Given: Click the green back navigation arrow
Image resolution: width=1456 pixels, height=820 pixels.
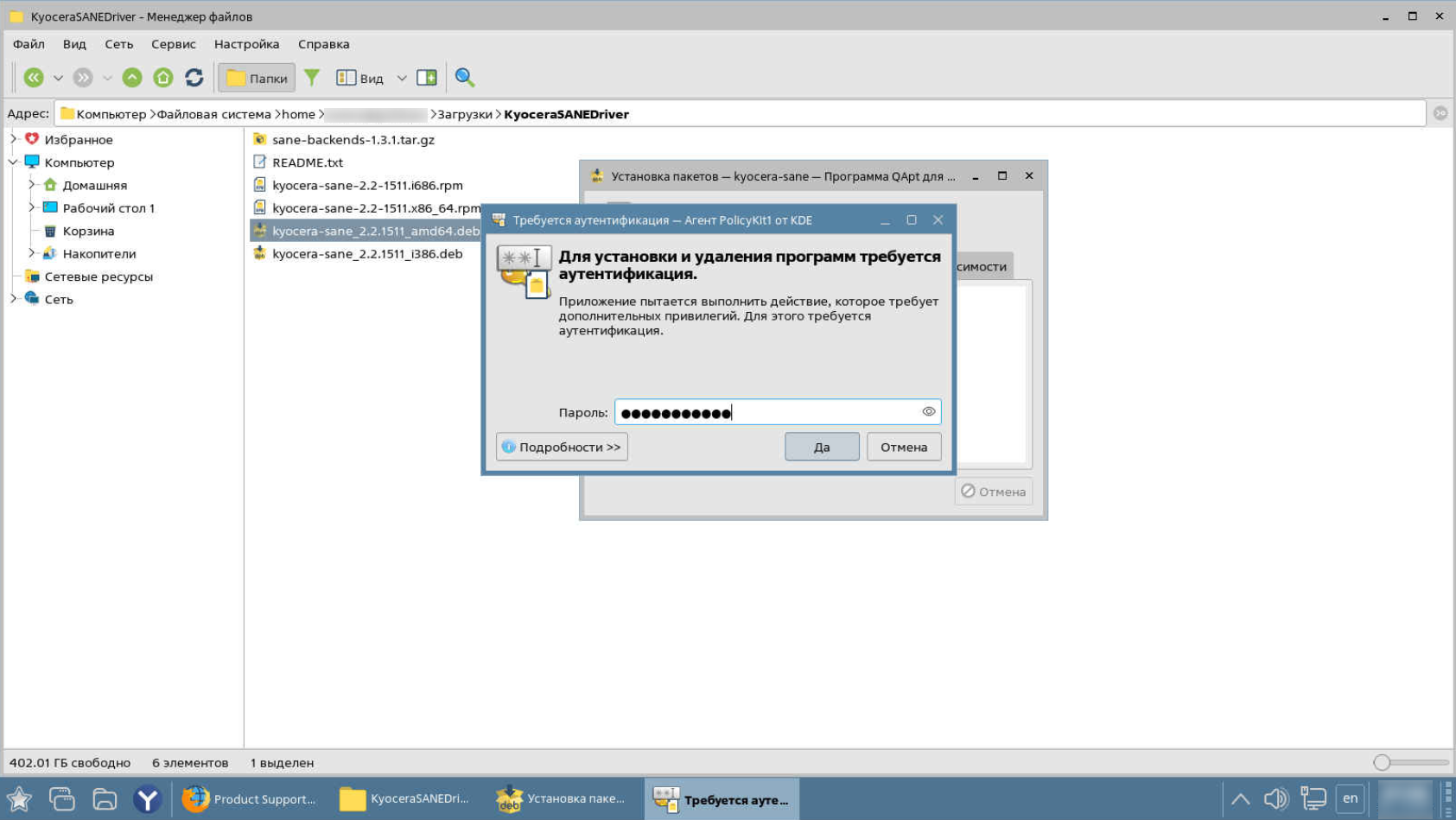Looking at the screenshot, I should [33, 78].
